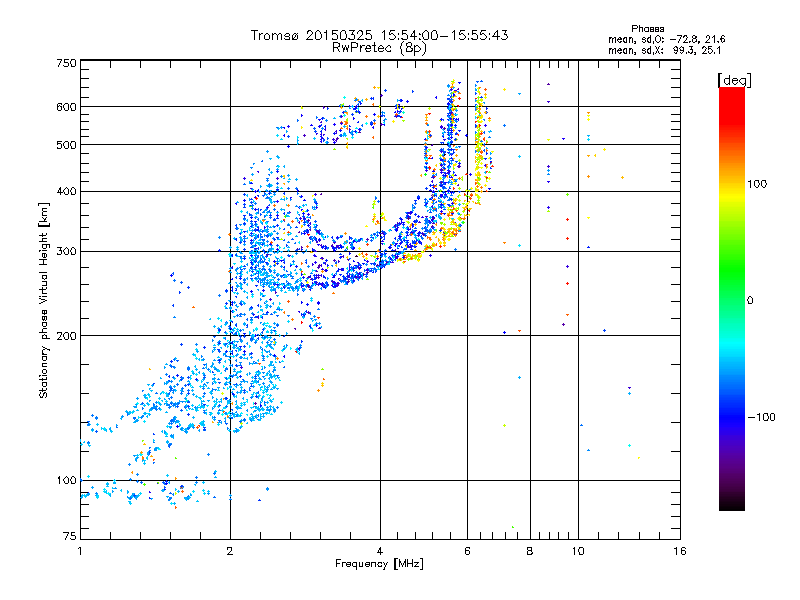Click the black bottom end of the colorbar
Image resolution: width=800 pixels, height=600 pixels.
(732, 503)
